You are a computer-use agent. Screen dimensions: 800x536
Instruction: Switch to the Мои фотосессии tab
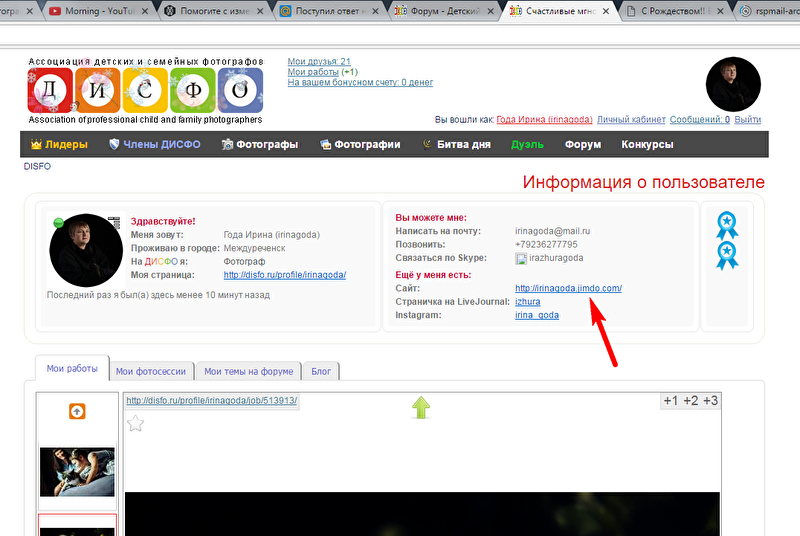[x=151, y=371]
